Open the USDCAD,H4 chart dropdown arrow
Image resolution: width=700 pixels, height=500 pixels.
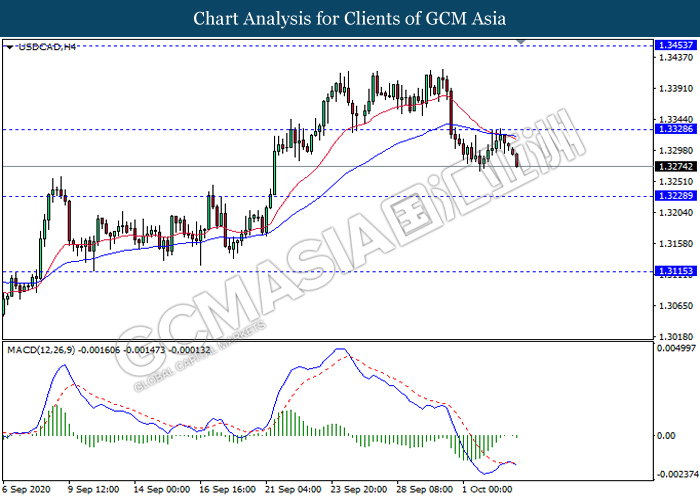(x=10, y=47)
